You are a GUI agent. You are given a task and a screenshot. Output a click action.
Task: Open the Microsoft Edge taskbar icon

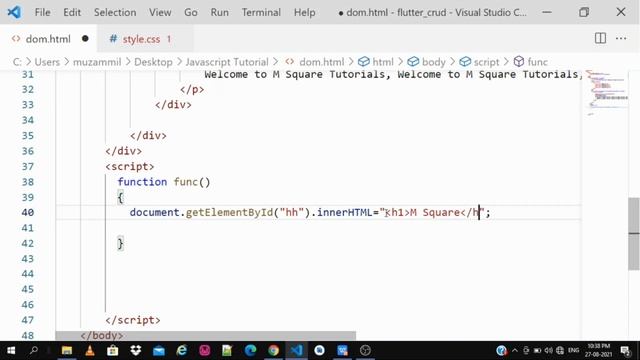[x=250, y=350]
